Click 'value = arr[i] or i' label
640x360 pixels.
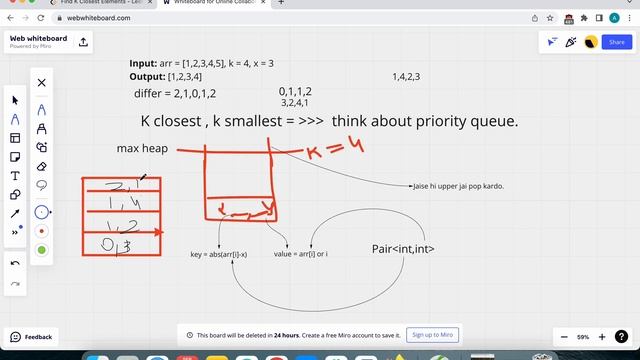tap(300, 254)
